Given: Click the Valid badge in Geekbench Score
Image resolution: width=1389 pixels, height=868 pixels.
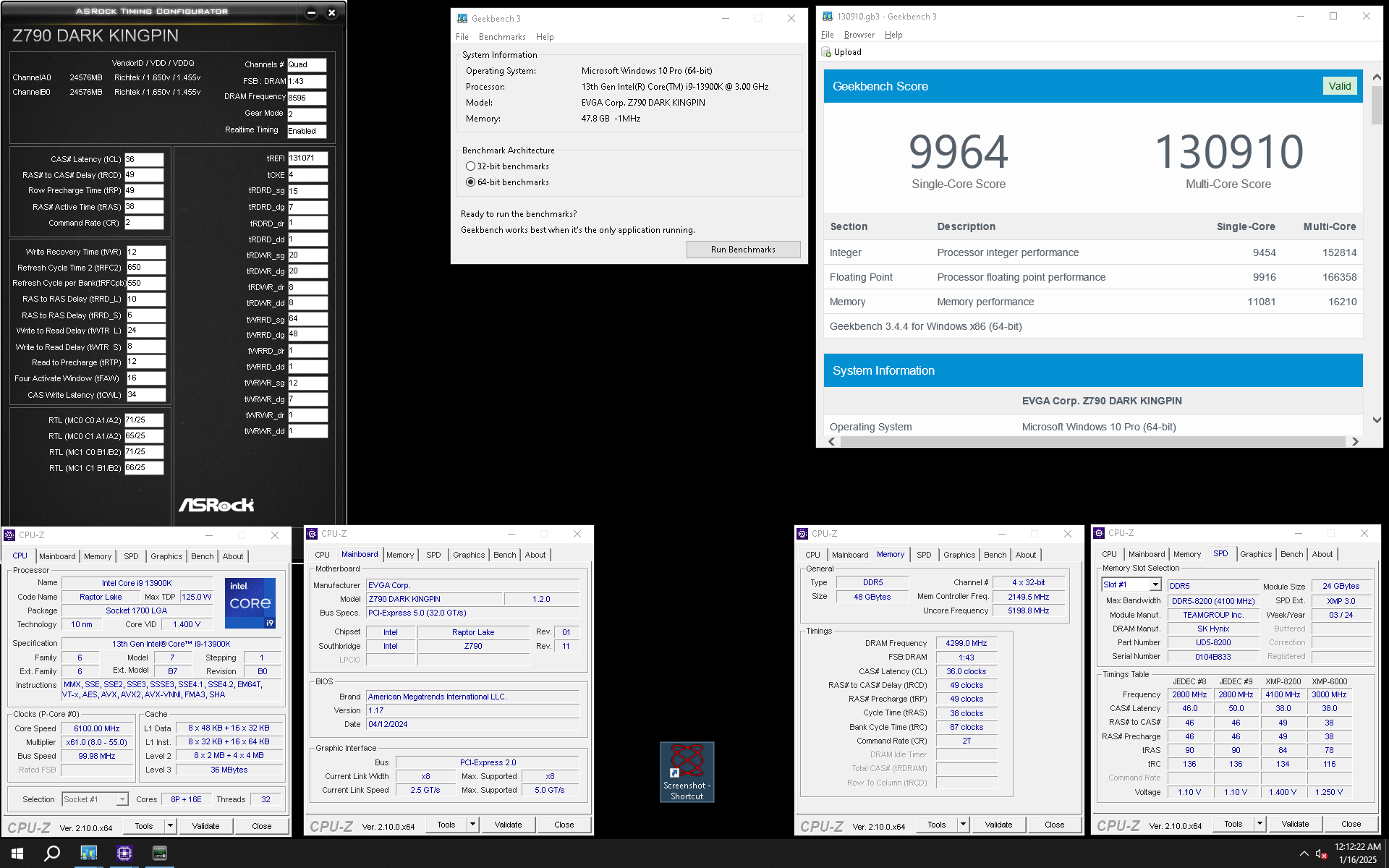Looking at the screenshot, I should coord(1340,86).
